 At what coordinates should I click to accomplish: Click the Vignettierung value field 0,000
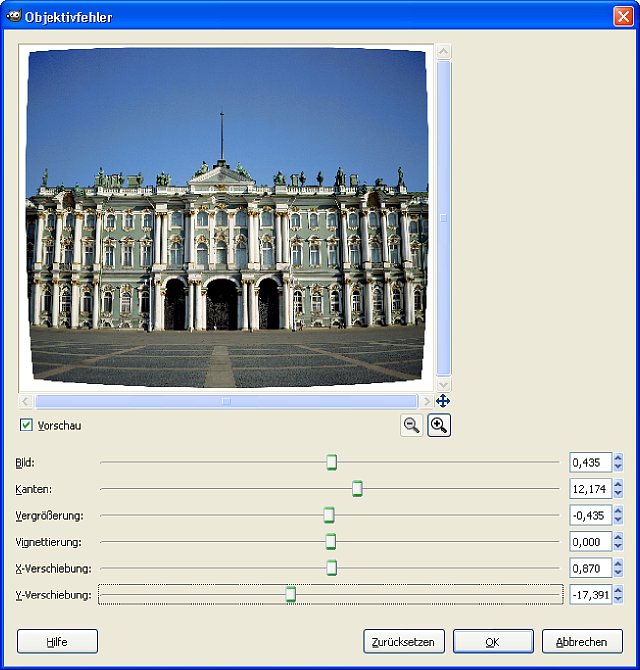pyautogui.click(x=590, y=542)
